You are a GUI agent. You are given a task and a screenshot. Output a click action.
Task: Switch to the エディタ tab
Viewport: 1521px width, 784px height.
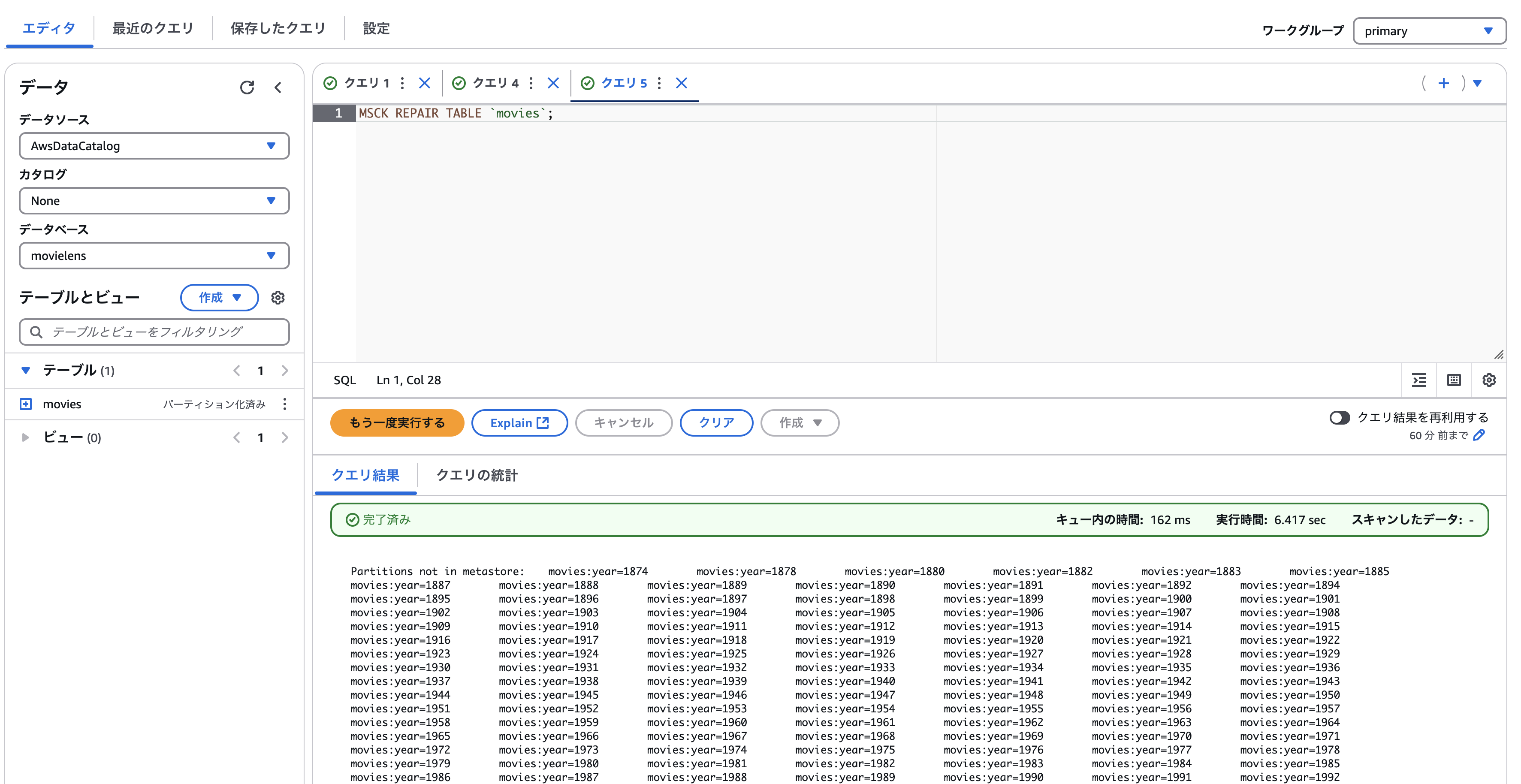[49, 28]
